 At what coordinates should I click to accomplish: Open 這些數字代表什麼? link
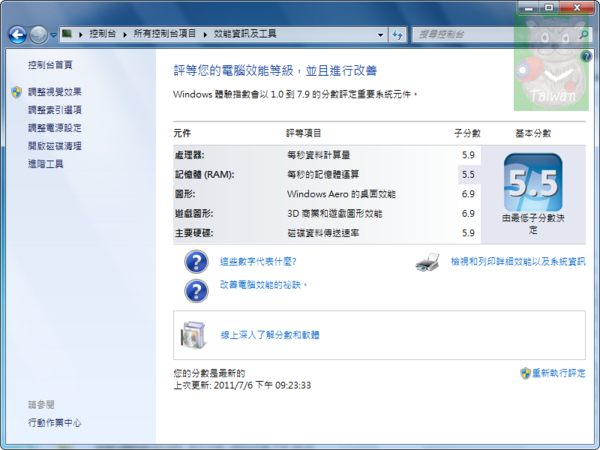(258, 262)
